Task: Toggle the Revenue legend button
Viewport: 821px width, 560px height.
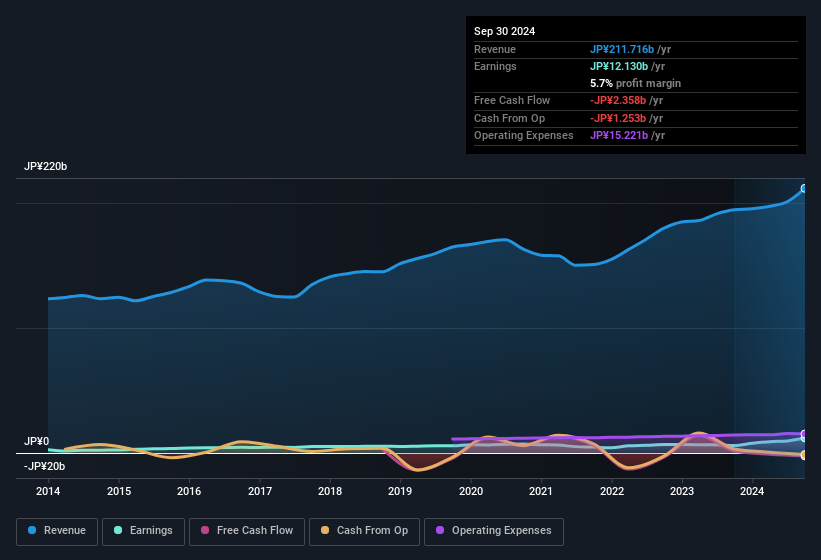Action: [57, 531]
